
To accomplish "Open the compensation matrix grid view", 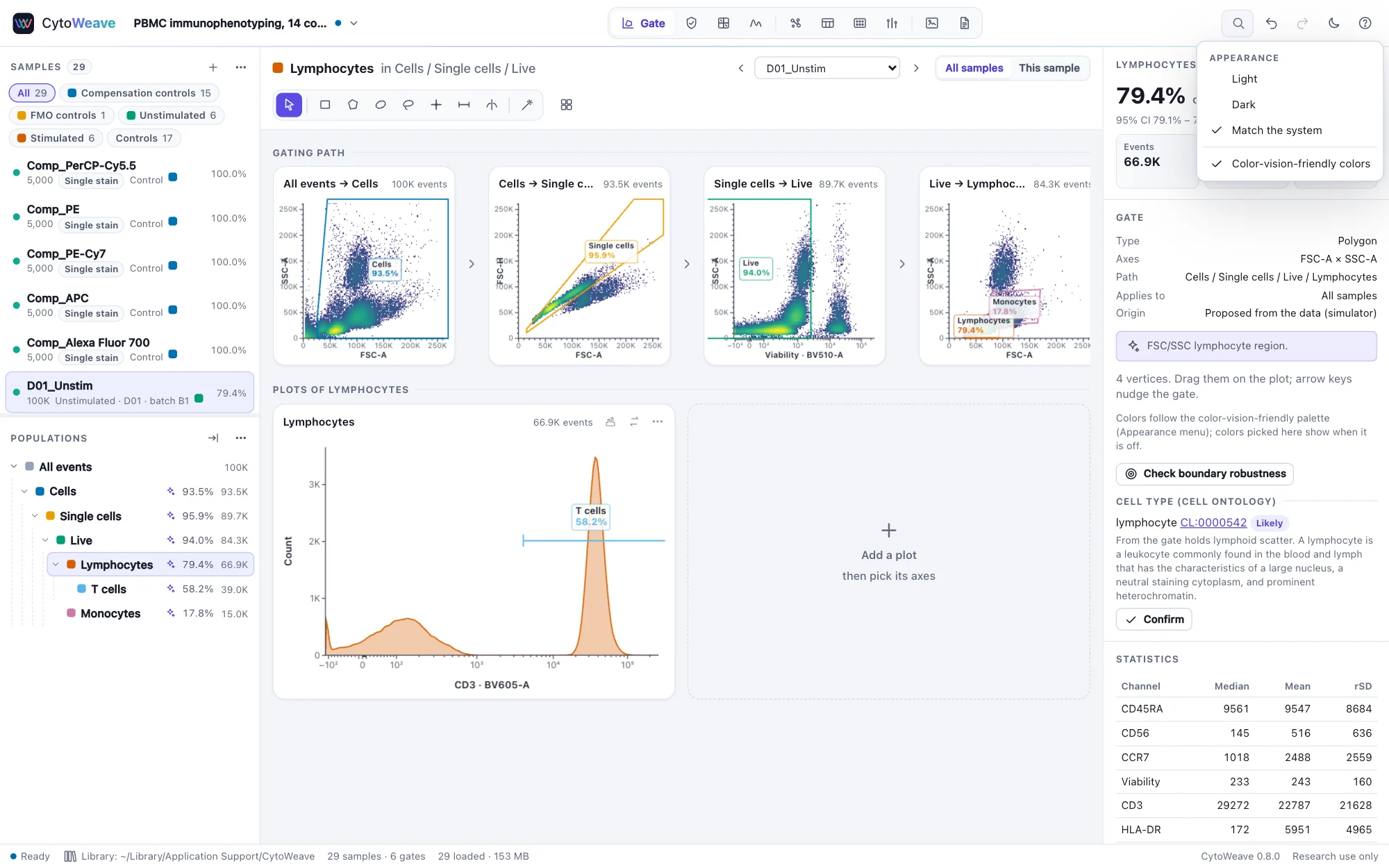I will coord(724,23).
